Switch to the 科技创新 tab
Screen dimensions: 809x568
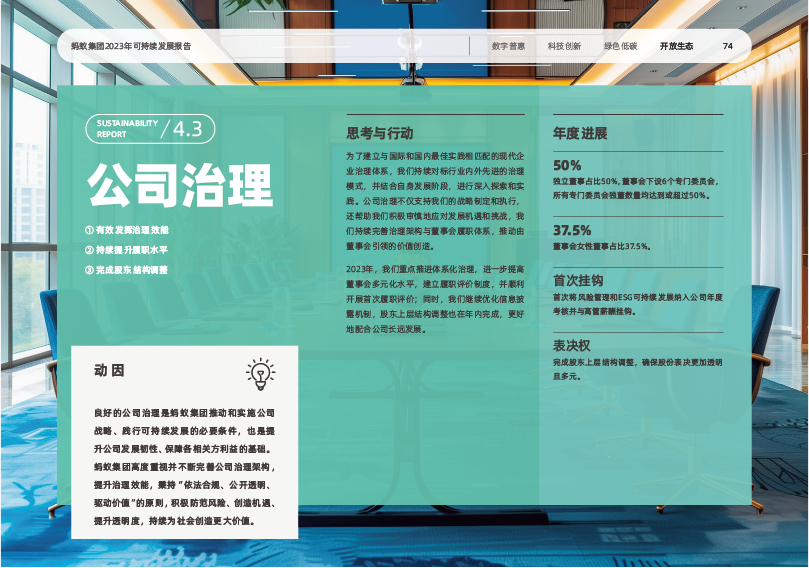click(x=564, y=46)
